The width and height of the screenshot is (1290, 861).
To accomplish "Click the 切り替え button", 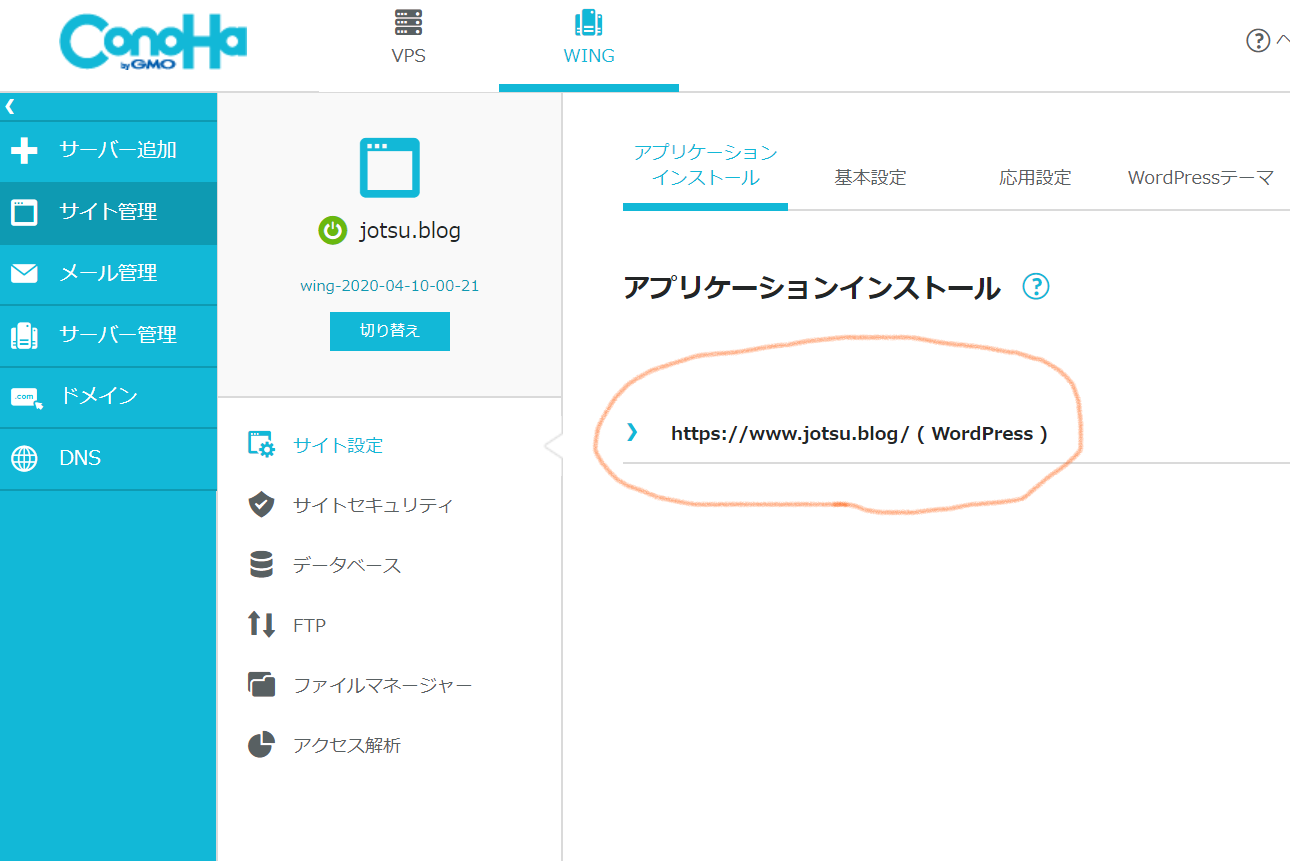I will click(x=389, y=331).
